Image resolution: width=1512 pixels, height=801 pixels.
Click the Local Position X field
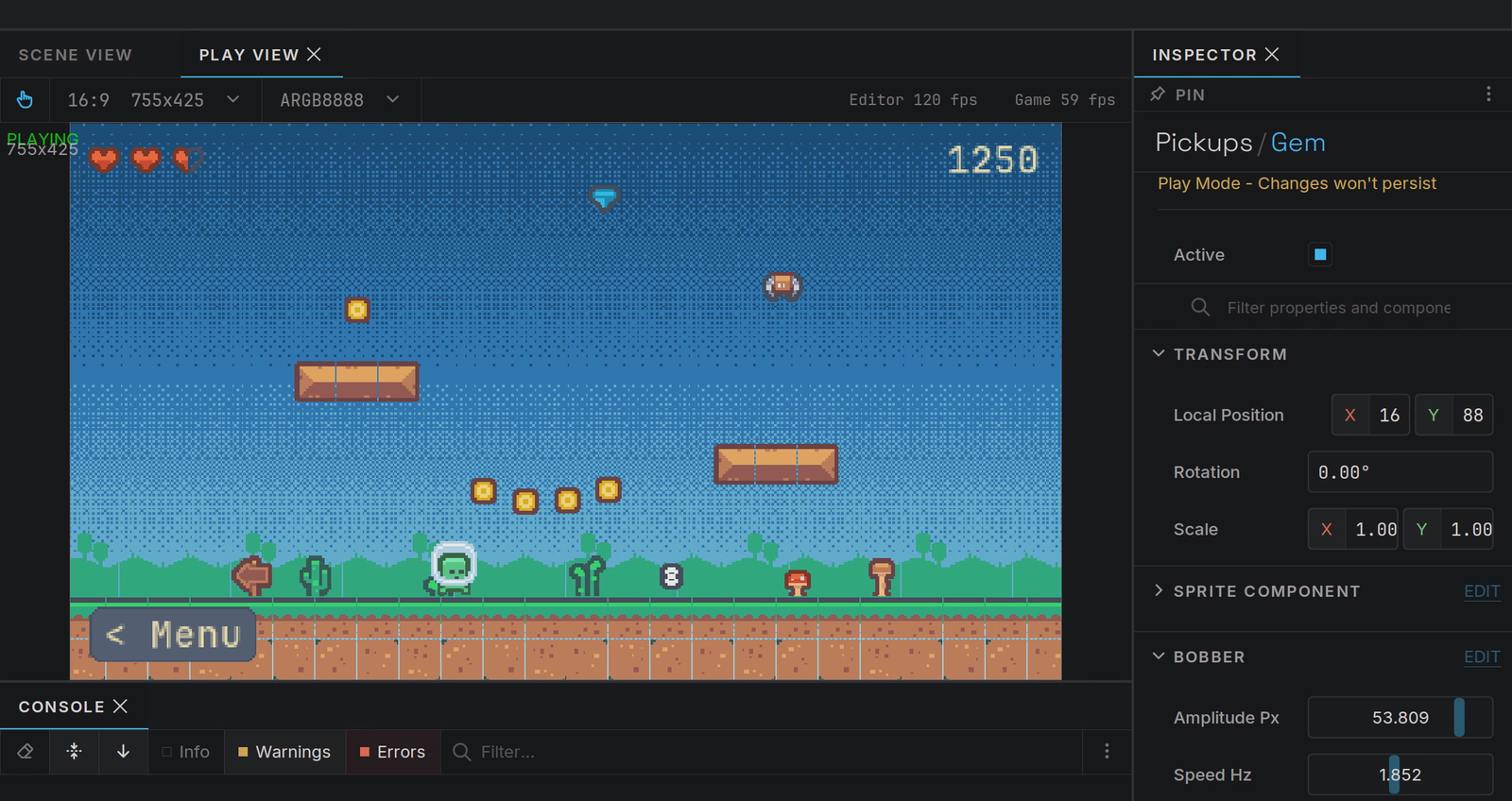click(x=1370, y=415)
